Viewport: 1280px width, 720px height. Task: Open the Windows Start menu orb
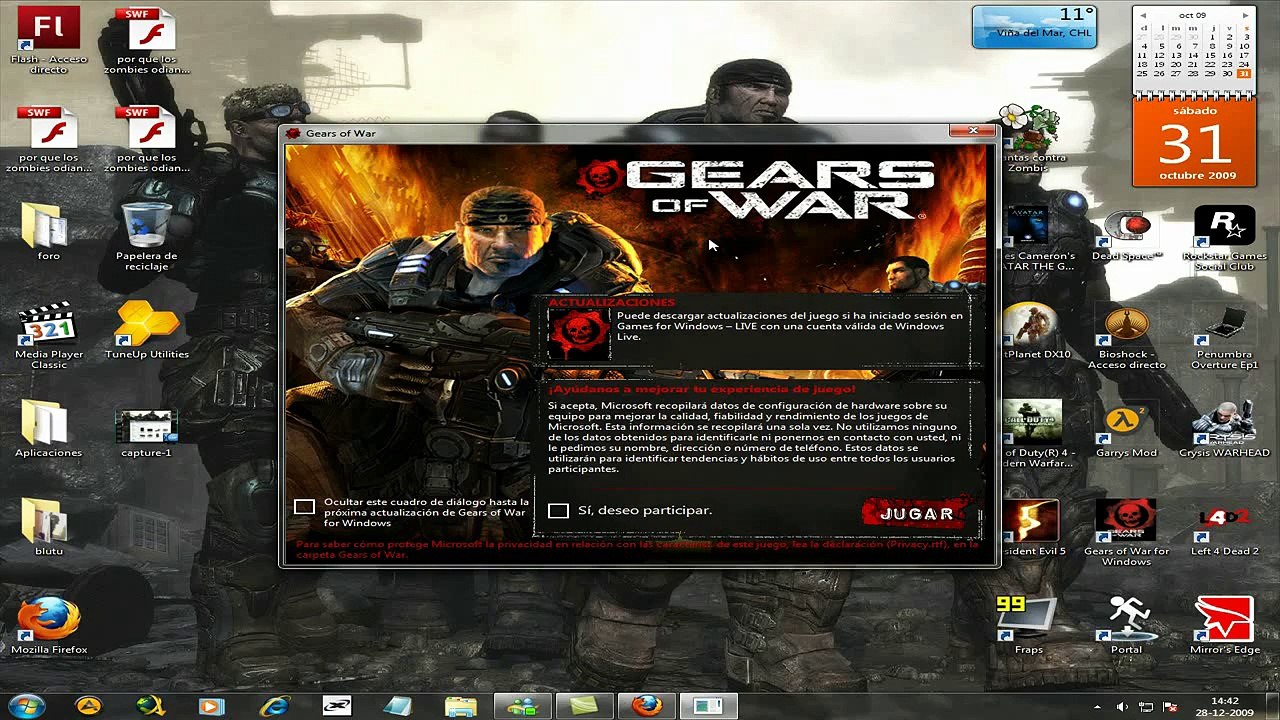click(27, 706)
